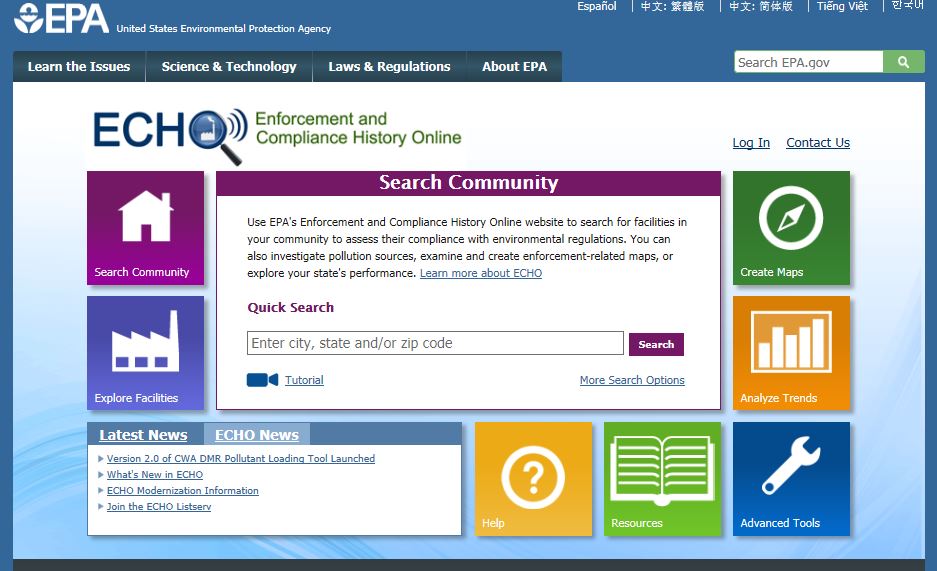
Task: Click the Quick Search heading text
Action: pyautogui.click(x=290, y=308)
